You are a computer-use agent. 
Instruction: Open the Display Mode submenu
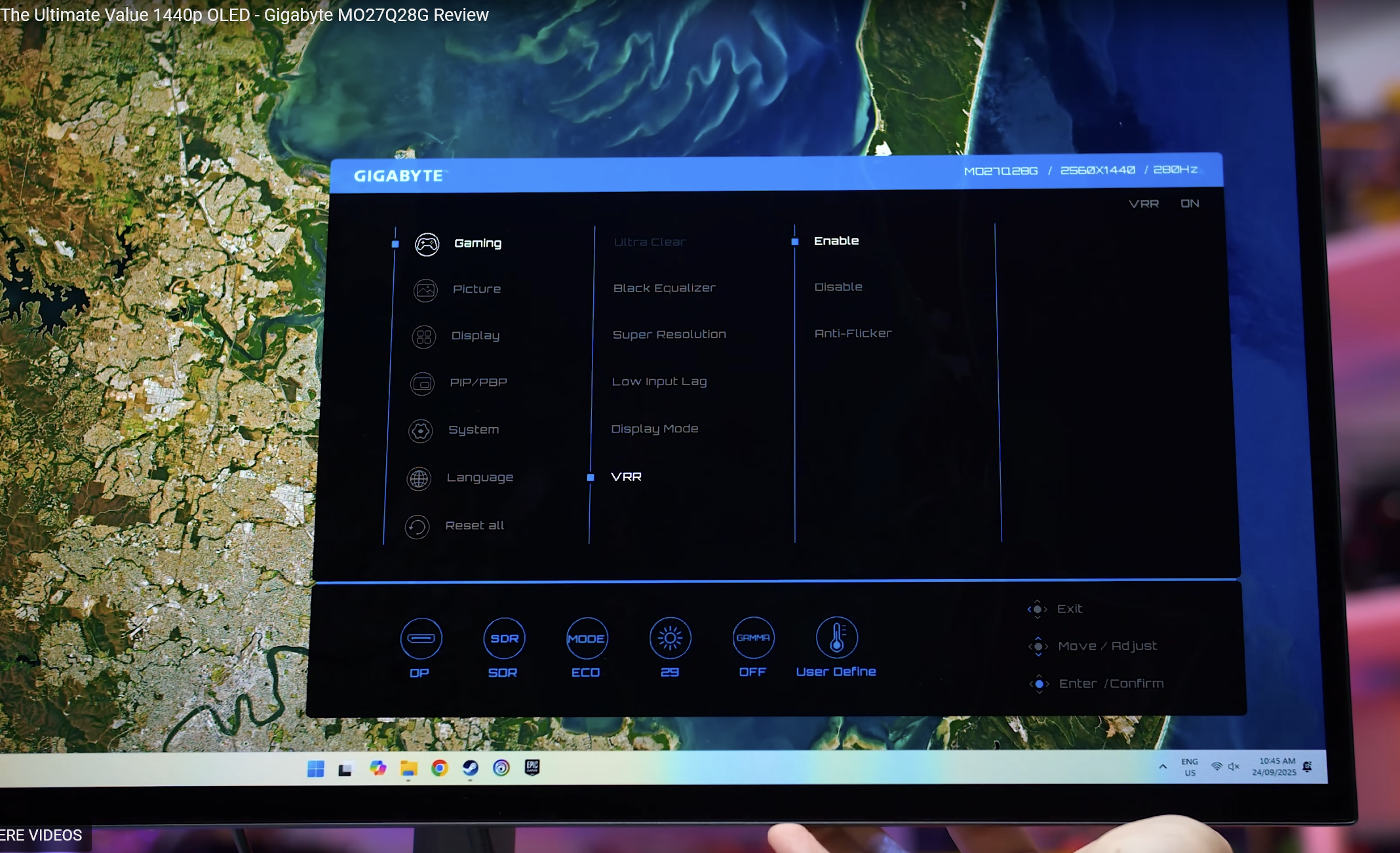[654, 429]
